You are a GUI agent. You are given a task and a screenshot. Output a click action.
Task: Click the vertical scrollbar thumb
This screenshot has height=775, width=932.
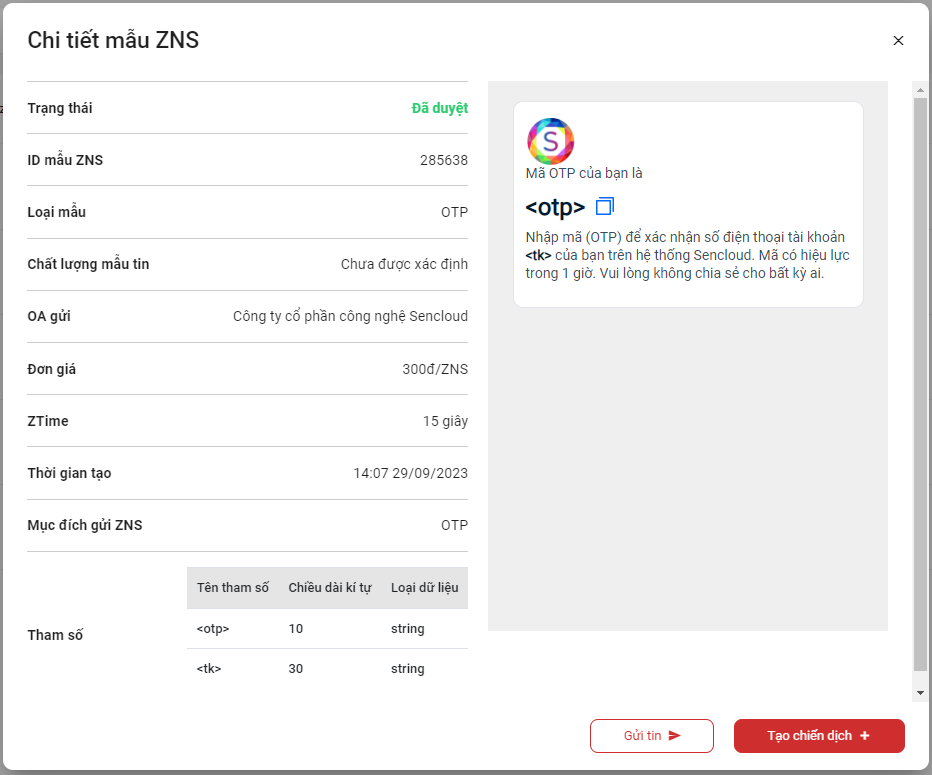[920, 380]
